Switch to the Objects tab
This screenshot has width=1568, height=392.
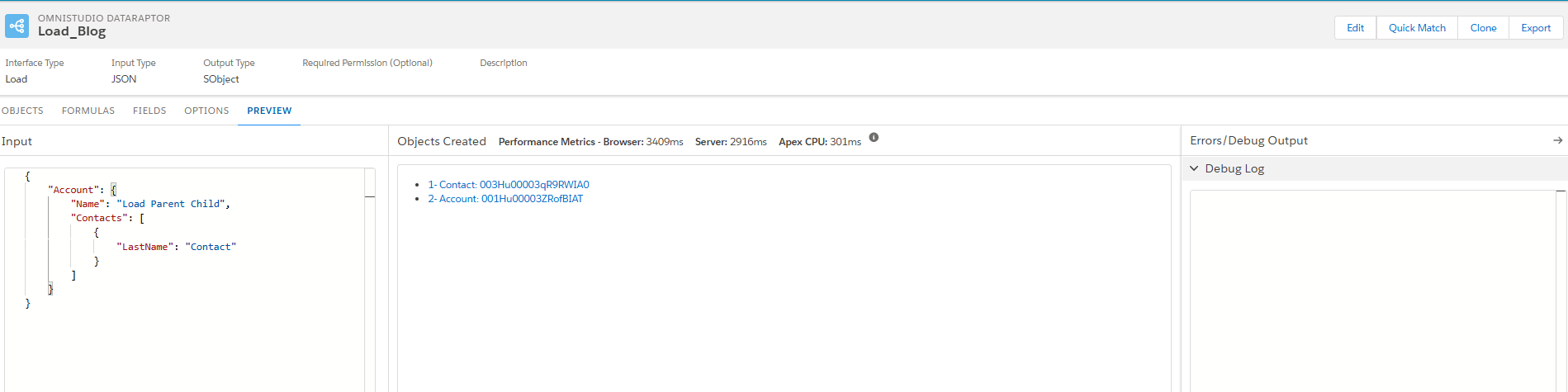(22, 111)
